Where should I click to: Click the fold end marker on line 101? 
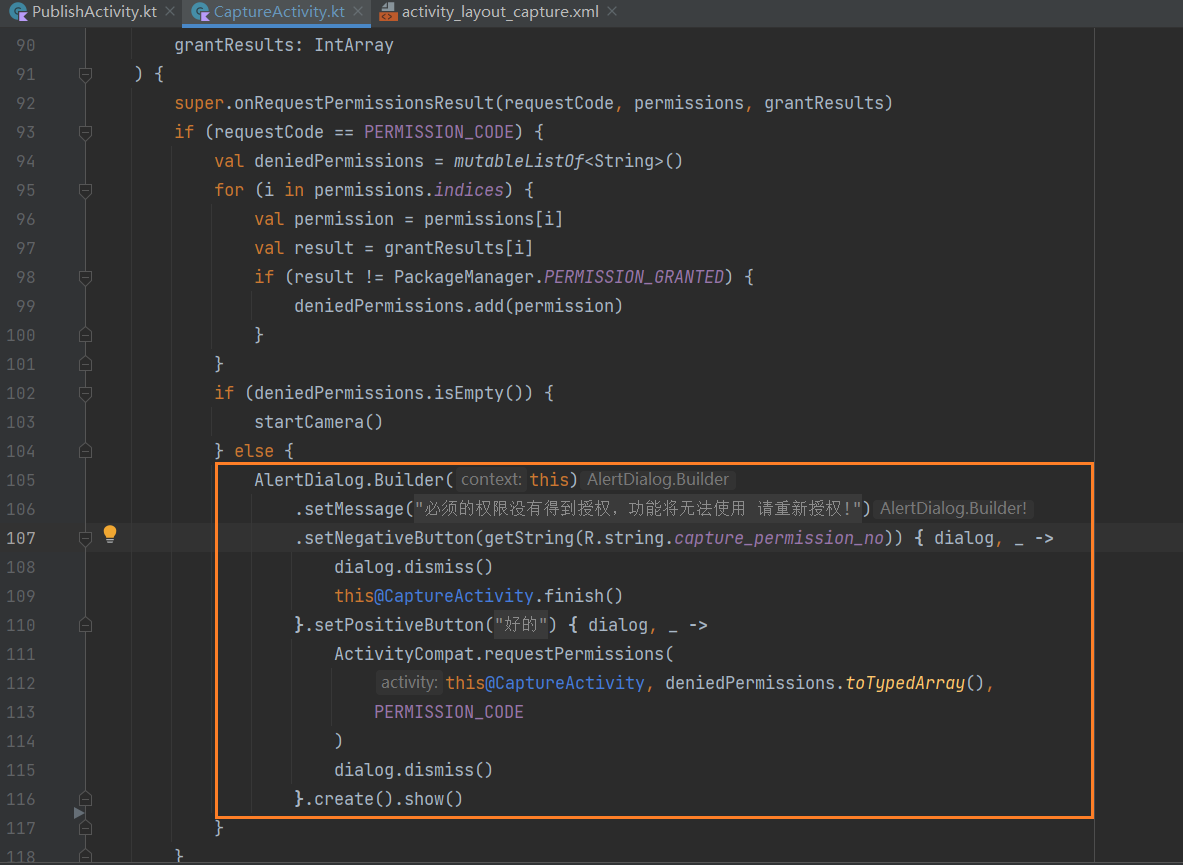pyautogui.click(x=85, y=364)
